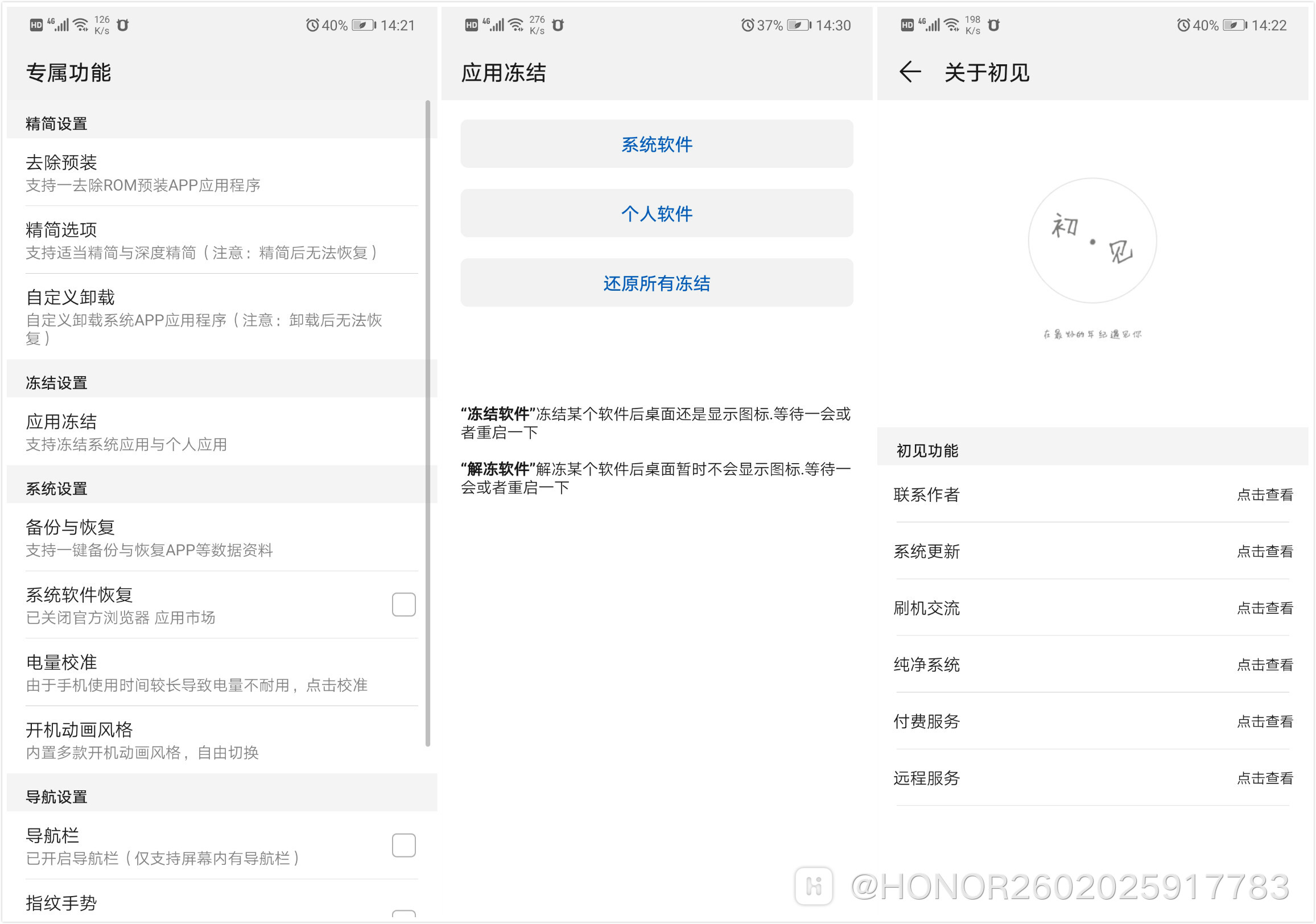Click 点击查看 beside 纯净系统
This screenshot has height=924, width=1316.
[x=1264, y=665]
